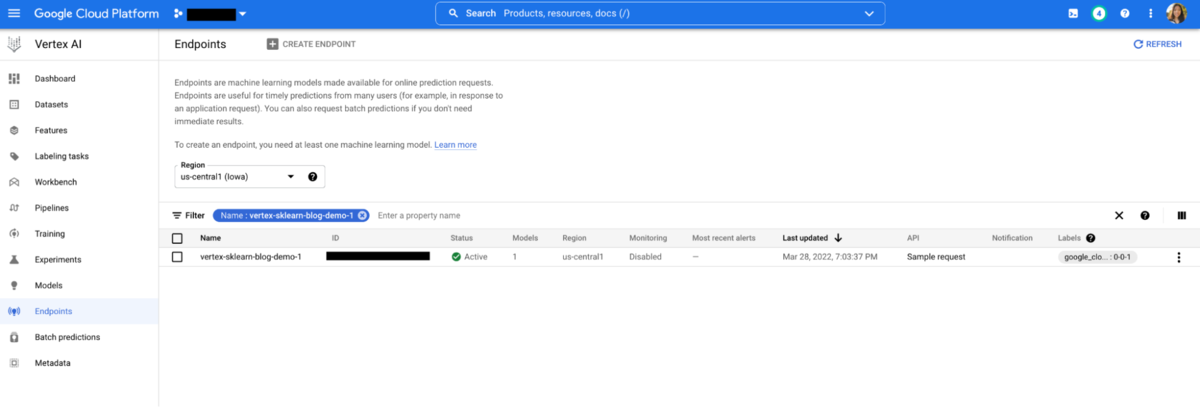Clear all filters with X icon

click(x=1119, y=215)
